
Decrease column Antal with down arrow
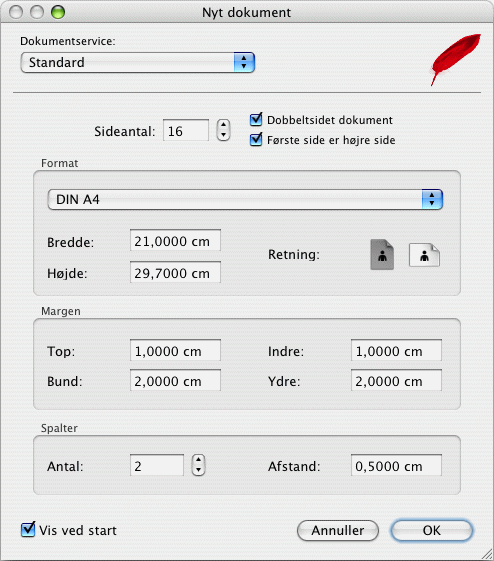pos(199,470)
